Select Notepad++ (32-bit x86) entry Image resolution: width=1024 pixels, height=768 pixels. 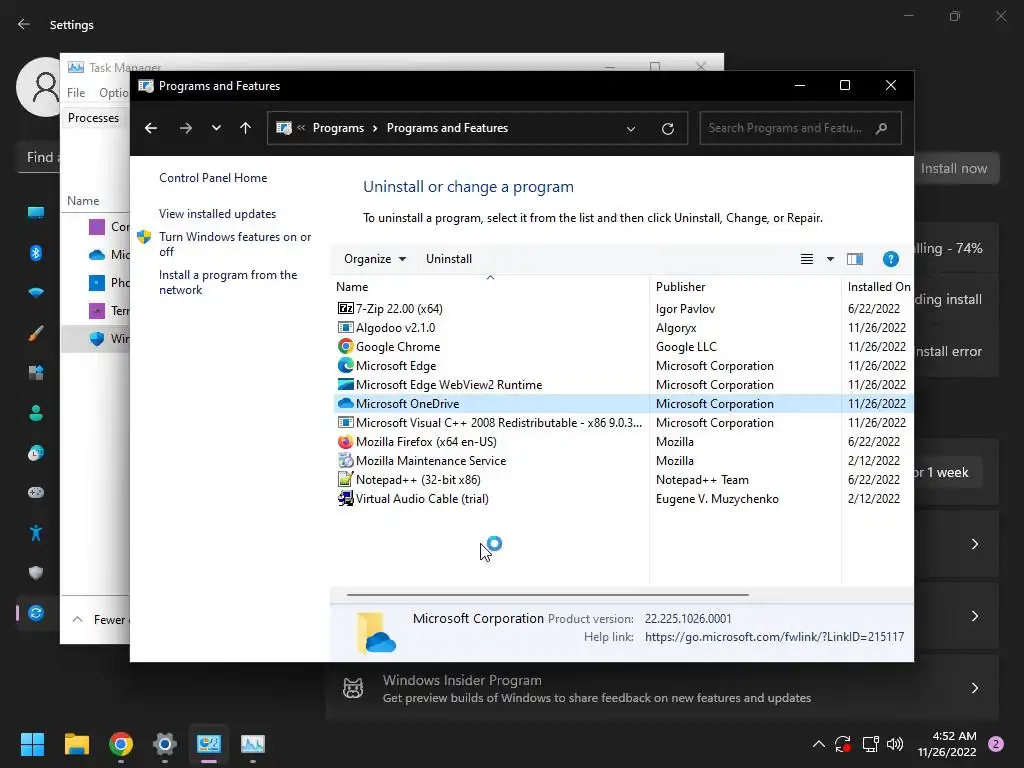pos(418,480)
